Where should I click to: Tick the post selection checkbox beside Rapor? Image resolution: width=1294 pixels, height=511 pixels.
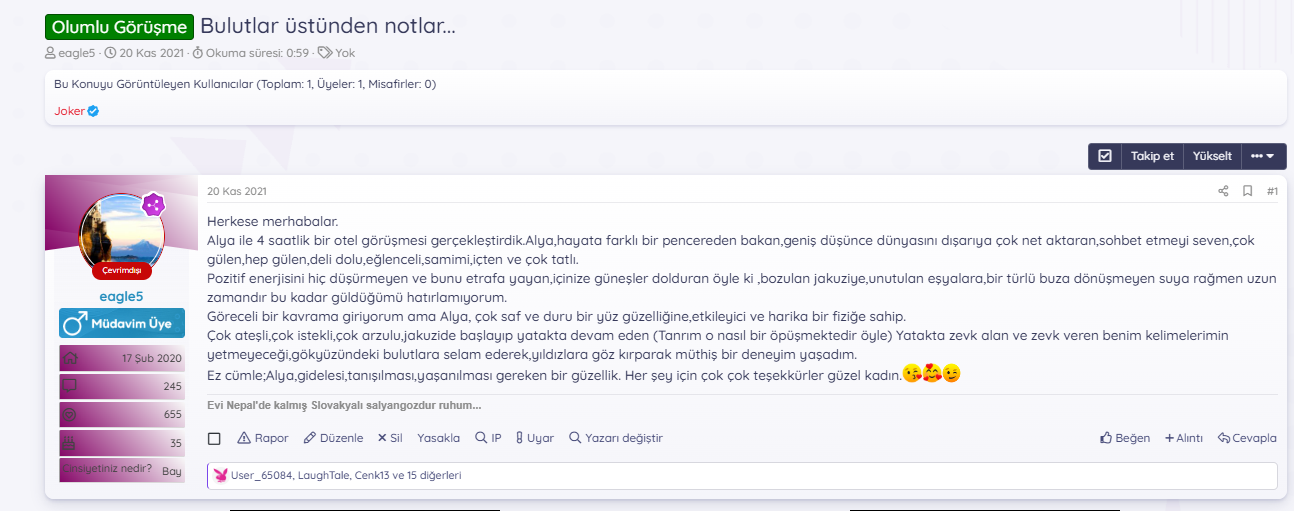tap(214, 438)
